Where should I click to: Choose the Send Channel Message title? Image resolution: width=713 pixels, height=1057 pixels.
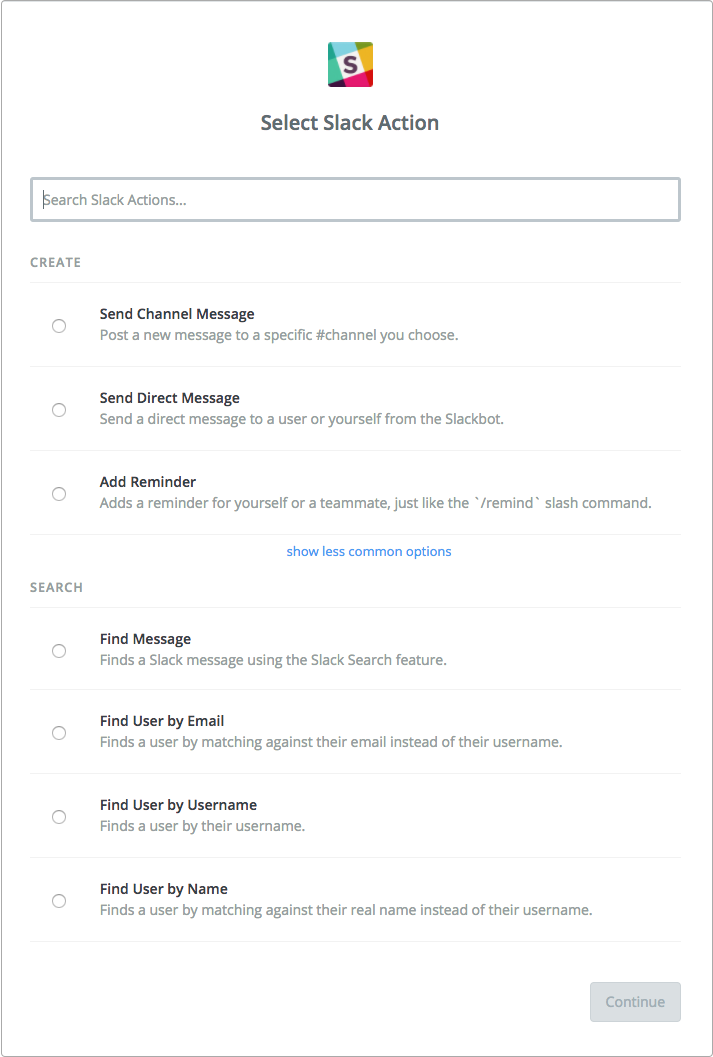point(177,314)
